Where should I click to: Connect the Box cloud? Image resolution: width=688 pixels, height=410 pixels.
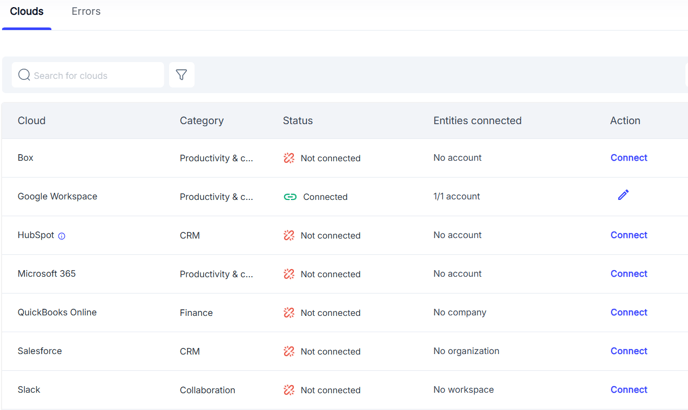pyautogui.click(x=629, y=158)
